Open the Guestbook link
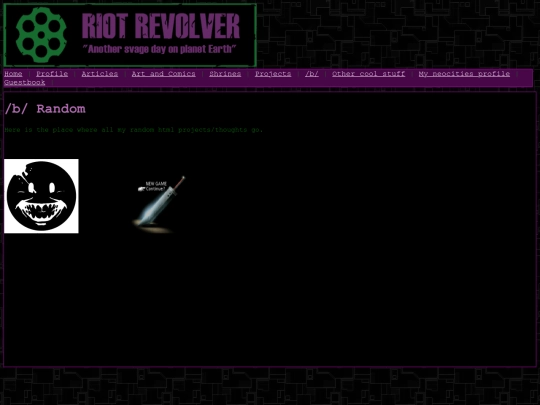540x405 pixels. click(x=24, y=83)
